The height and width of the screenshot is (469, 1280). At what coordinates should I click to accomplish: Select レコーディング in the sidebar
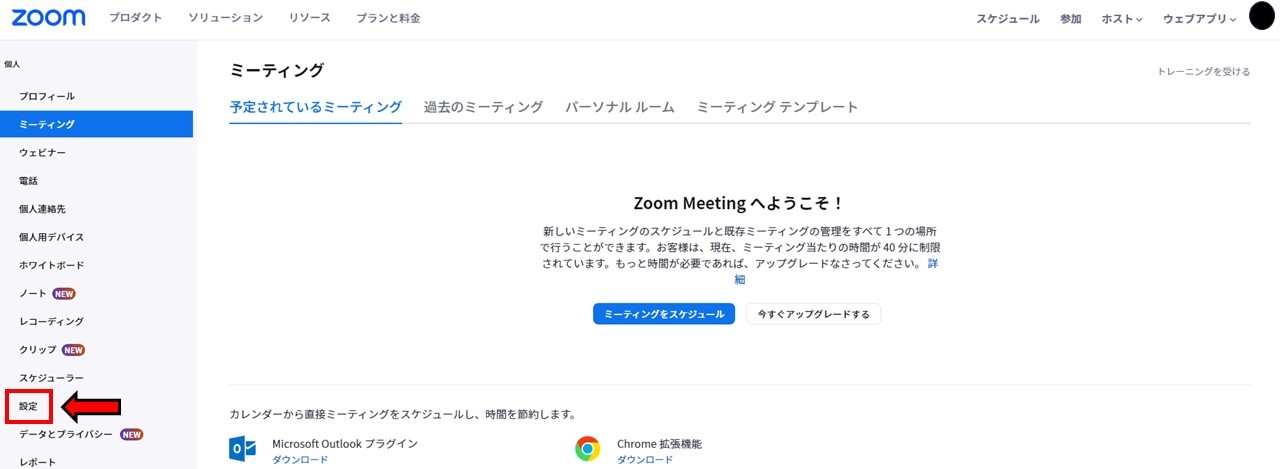click(x=51, y=321)
